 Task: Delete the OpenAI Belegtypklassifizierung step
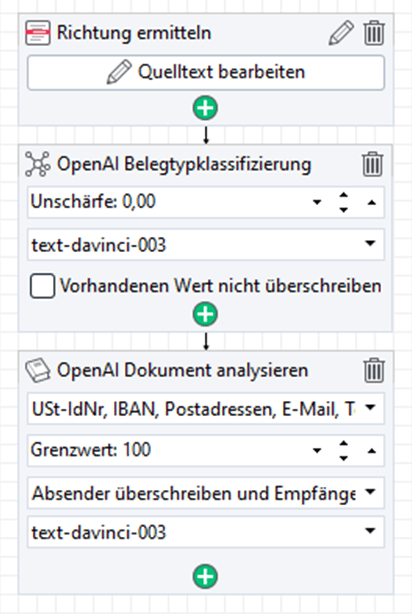click(372, 164)
